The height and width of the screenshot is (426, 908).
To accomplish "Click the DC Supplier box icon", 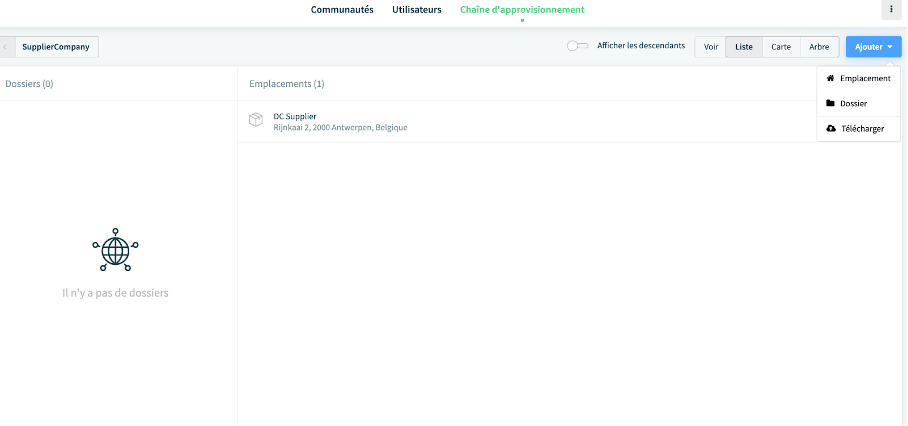I will tap(256, 120).
